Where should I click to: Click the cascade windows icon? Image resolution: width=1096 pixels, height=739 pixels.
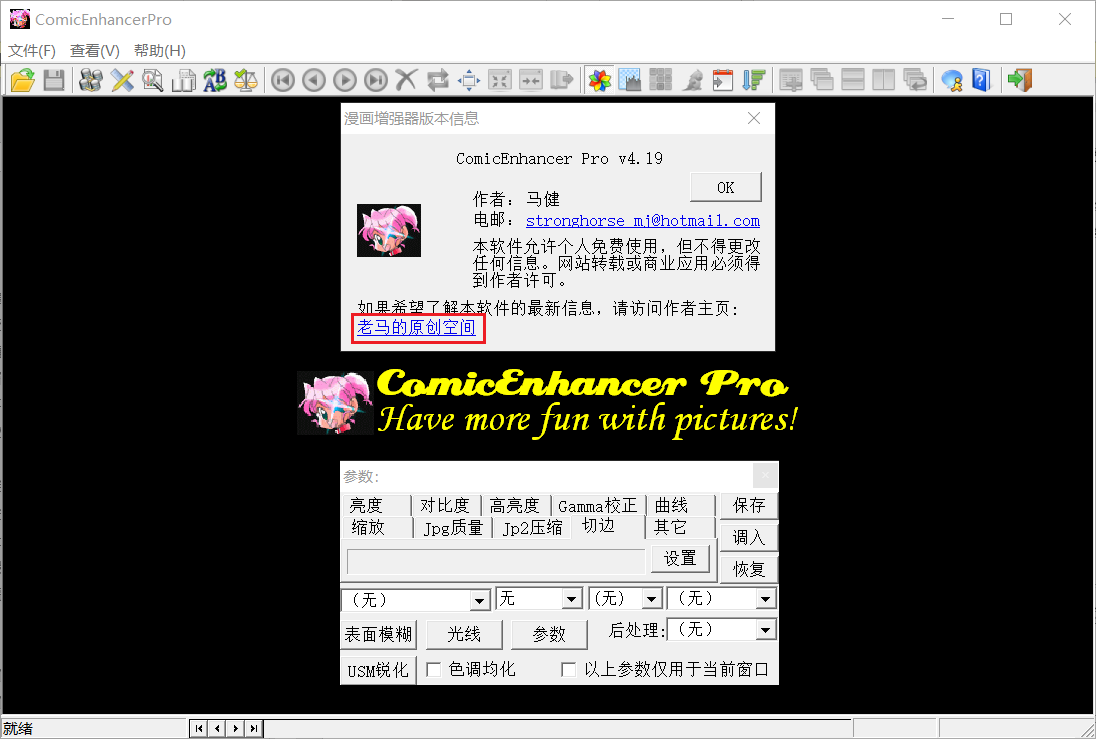click(x=822, y=80)
